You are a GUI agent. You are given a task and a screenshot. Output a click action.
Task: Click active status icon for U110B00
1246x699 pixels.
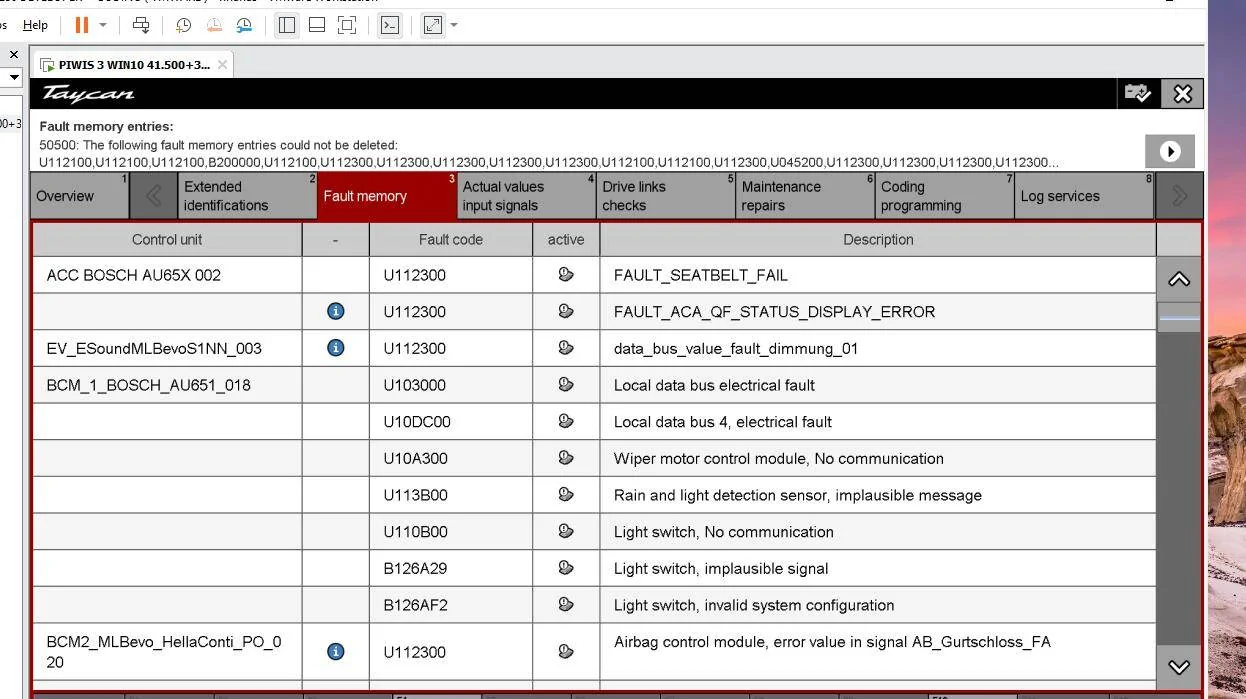coord(566,531)
